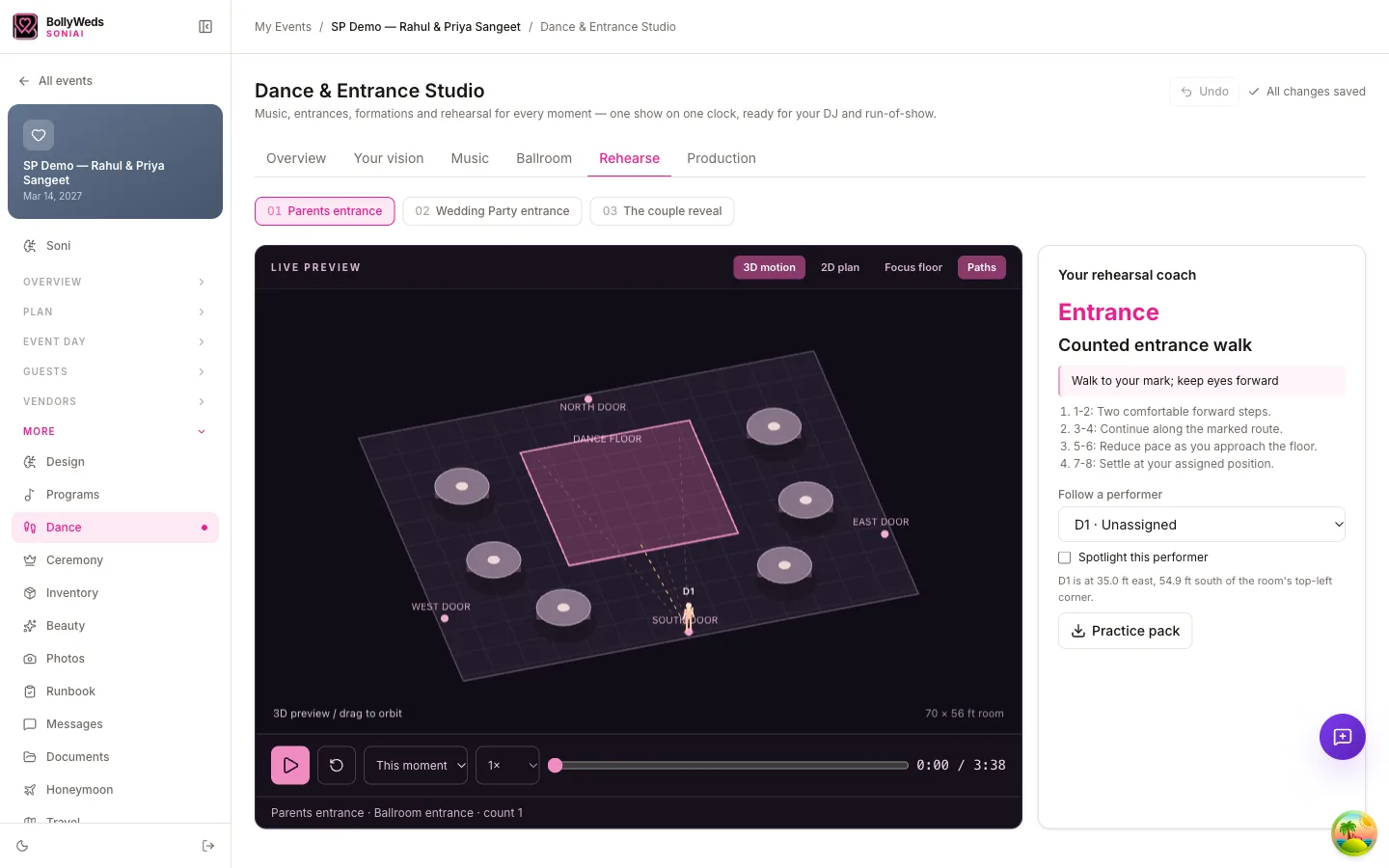Switch to the Production tab
1389x868 pixels.
(722, 158)
